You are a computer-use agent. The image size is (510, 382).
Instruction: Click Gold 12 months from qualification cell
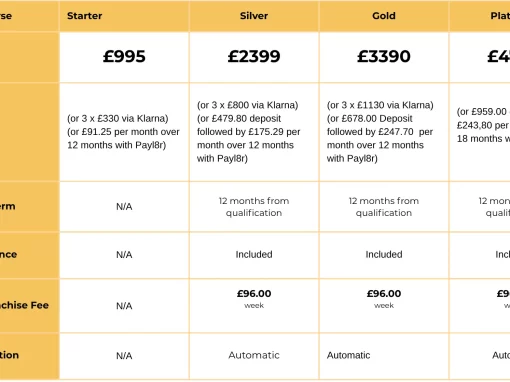tap(384, 207)
